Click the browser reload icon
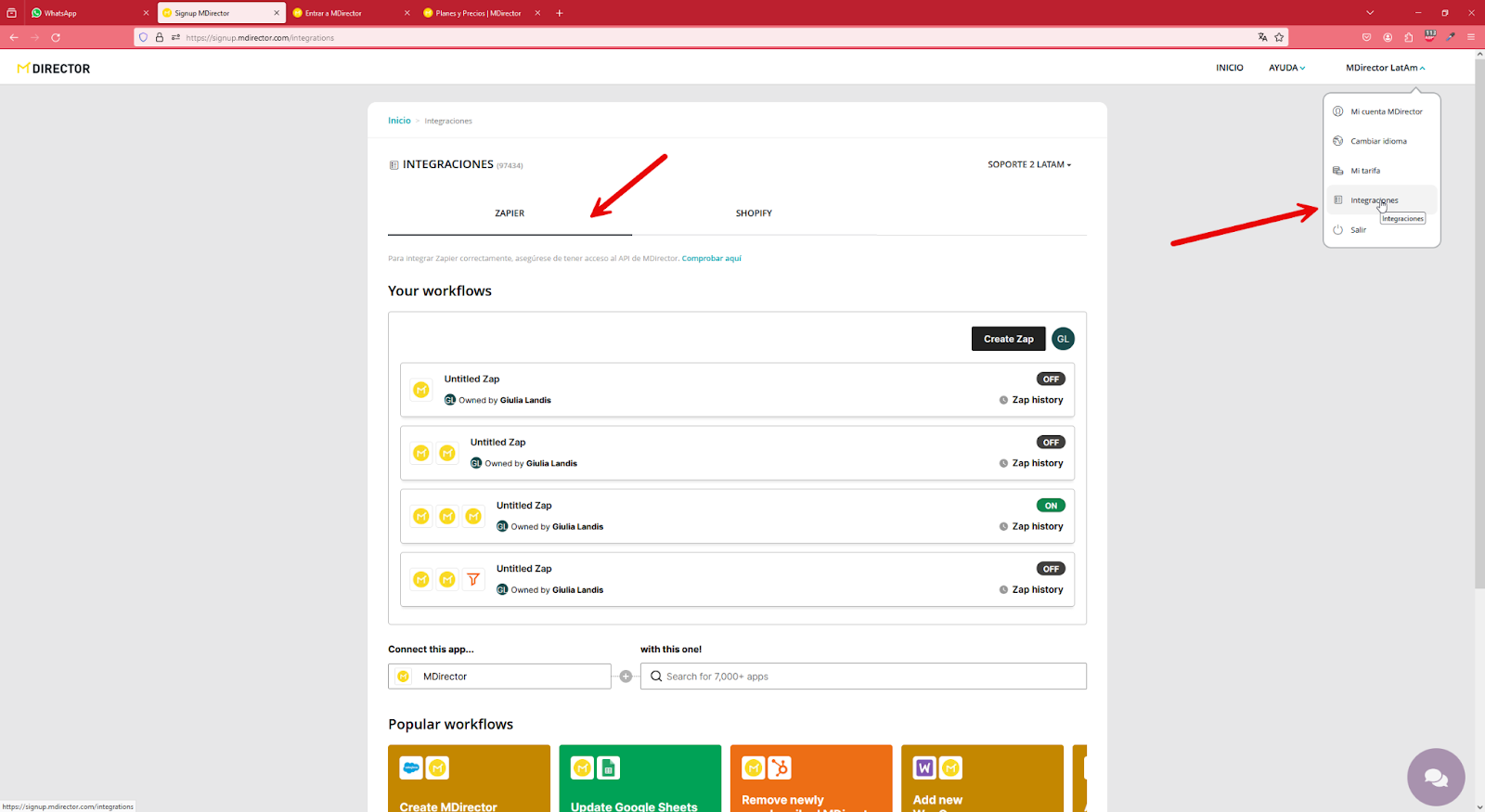 point(56,38)
